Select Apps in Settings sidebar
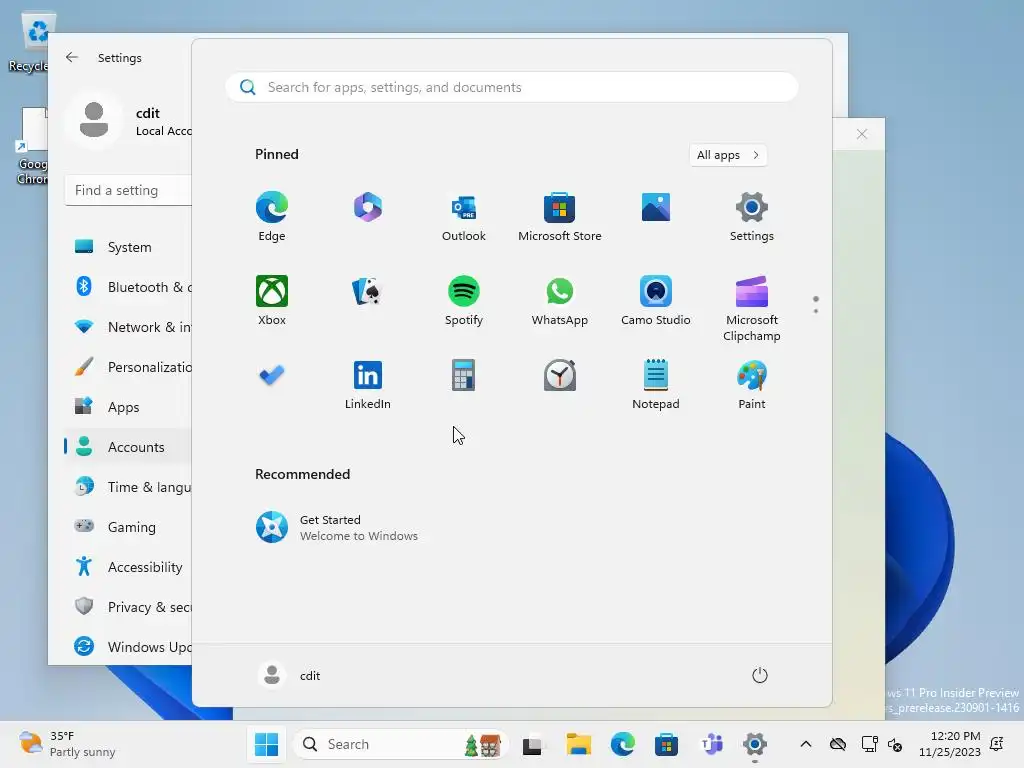Viewport: 1024px width, 768px height. tap(128, 407)
